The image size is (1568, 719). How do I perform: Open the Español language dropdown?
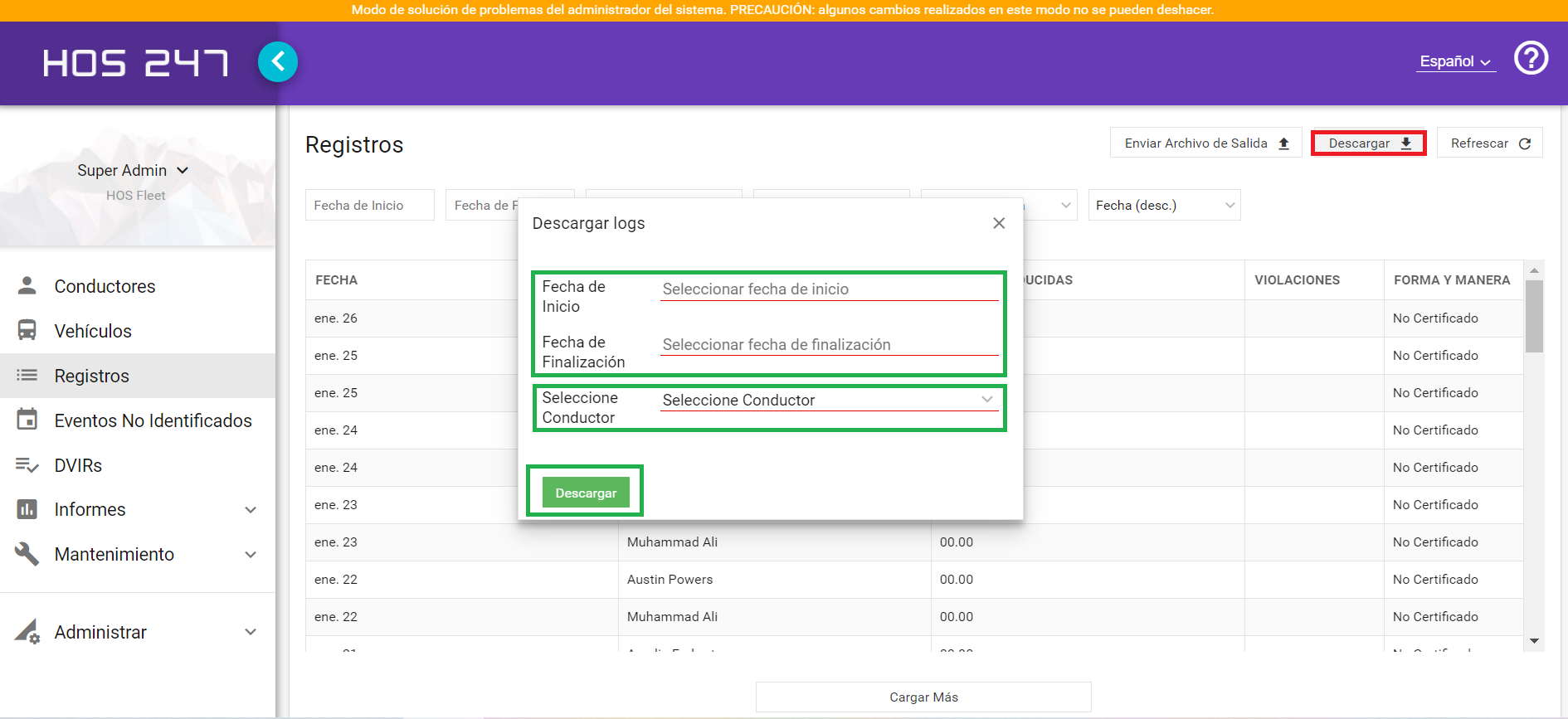[x=1456, y=61]
